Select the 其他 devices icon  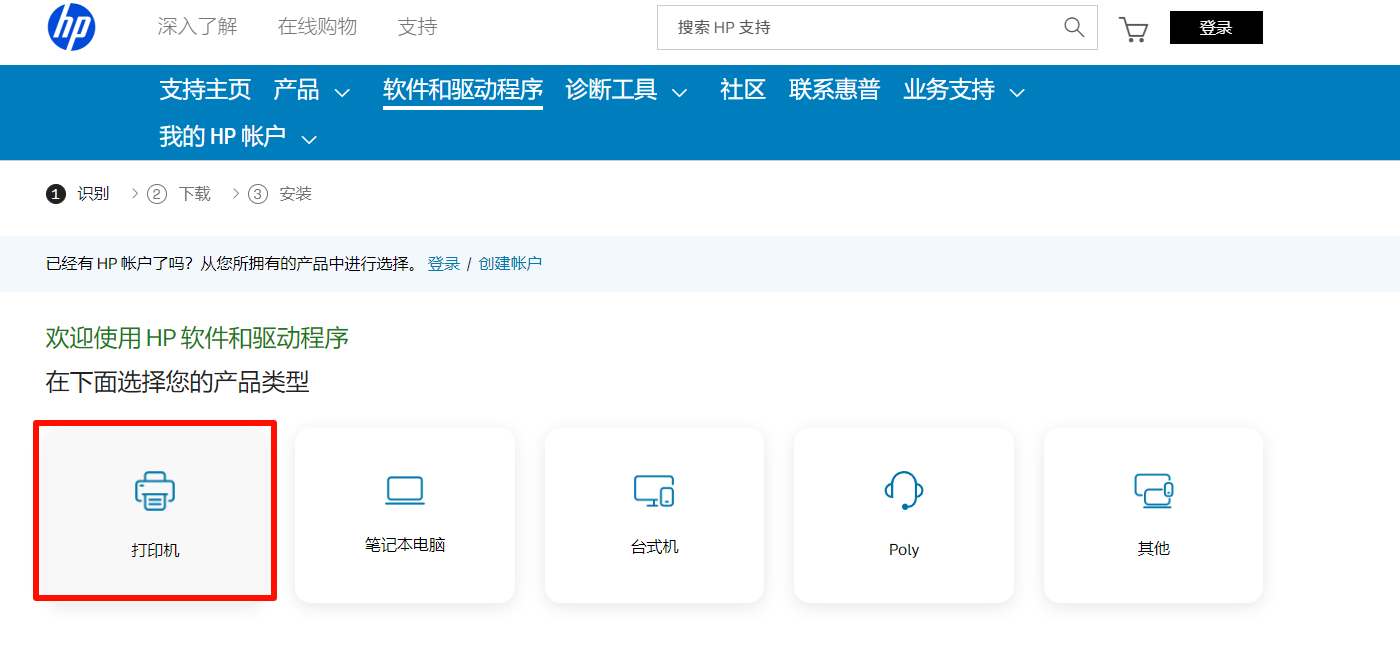(x=1153, y=490)
